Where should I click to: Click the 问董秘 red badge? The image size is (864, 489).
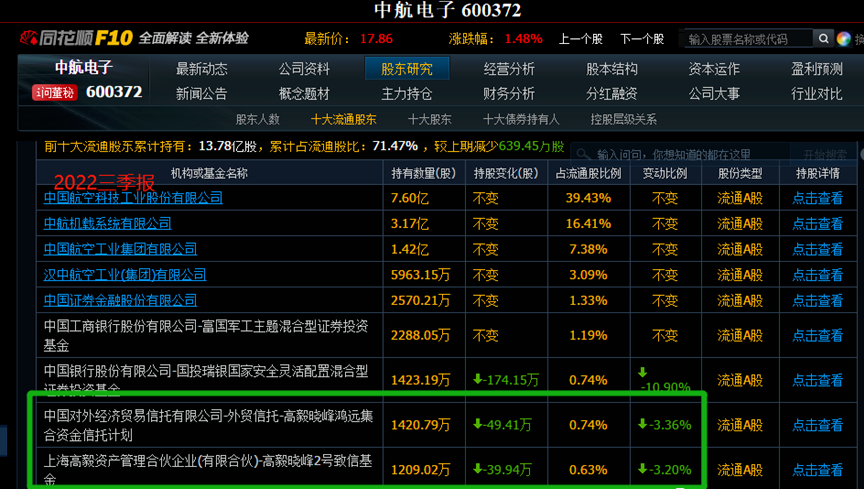click(x=55, y=92)
